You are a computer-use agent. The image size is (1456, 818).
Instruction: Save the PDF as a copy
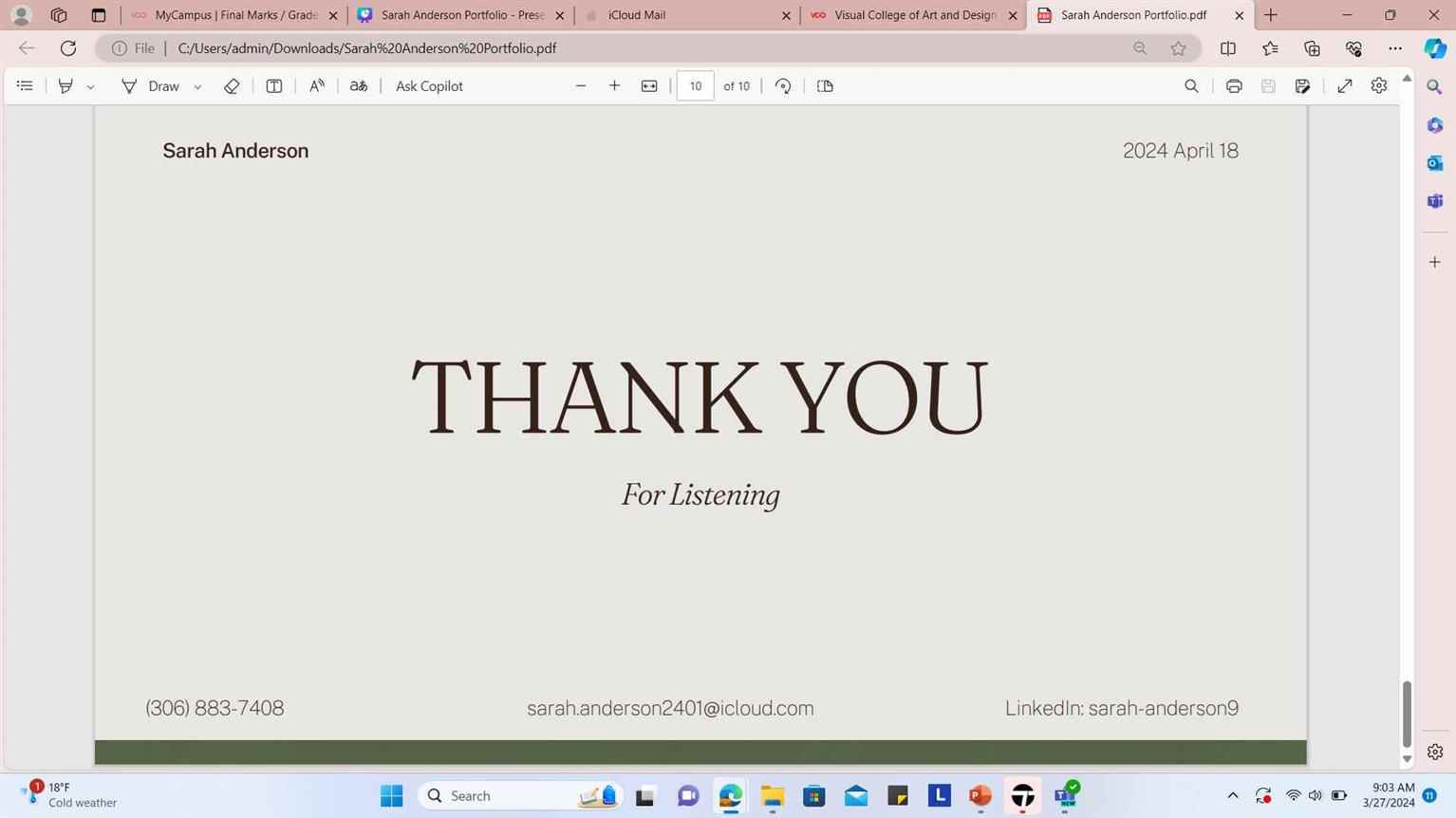pyautogui.click(x=1303, y=86)
